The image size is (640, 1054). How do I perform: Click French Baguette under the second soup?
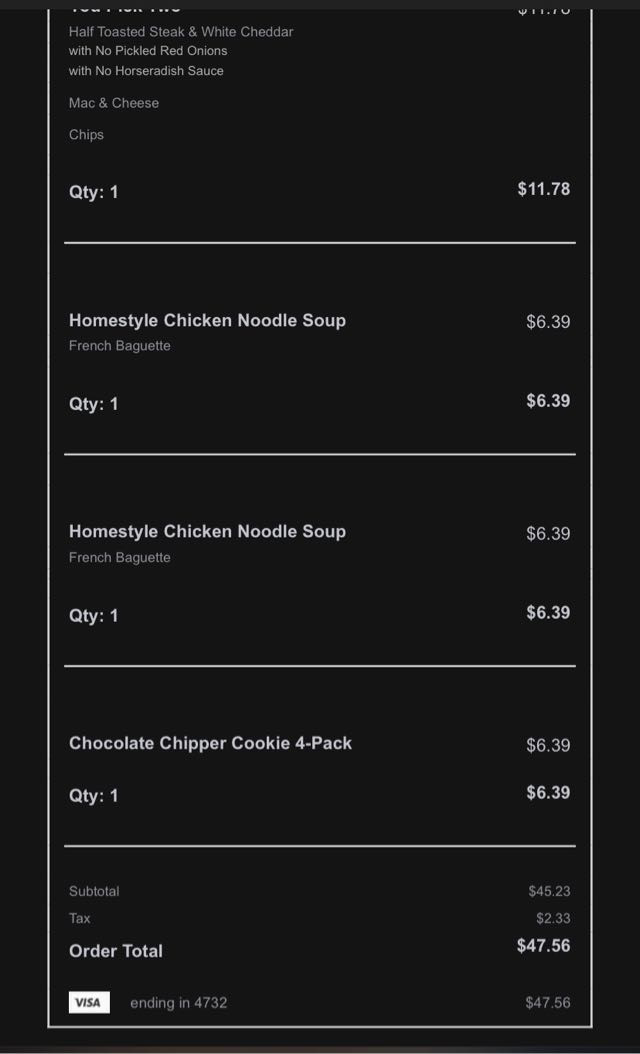120,558
